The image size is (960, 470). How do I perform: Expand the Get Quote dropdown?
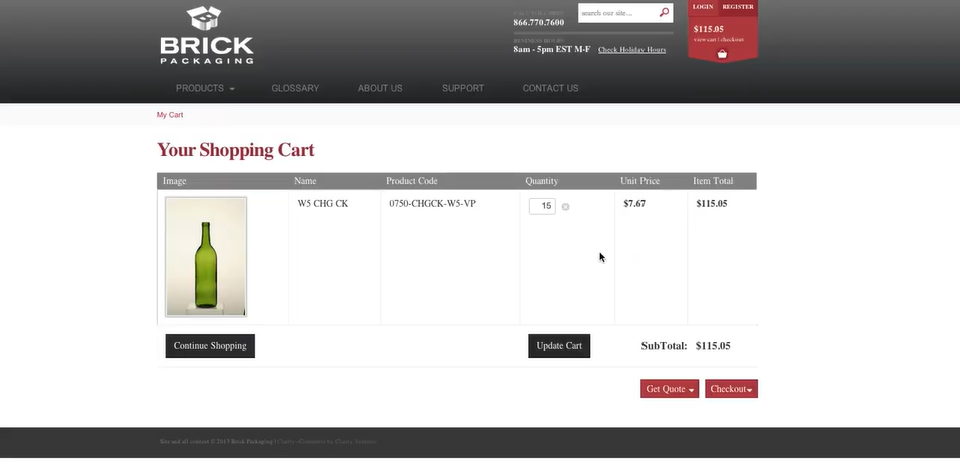[x=669, y=389]
